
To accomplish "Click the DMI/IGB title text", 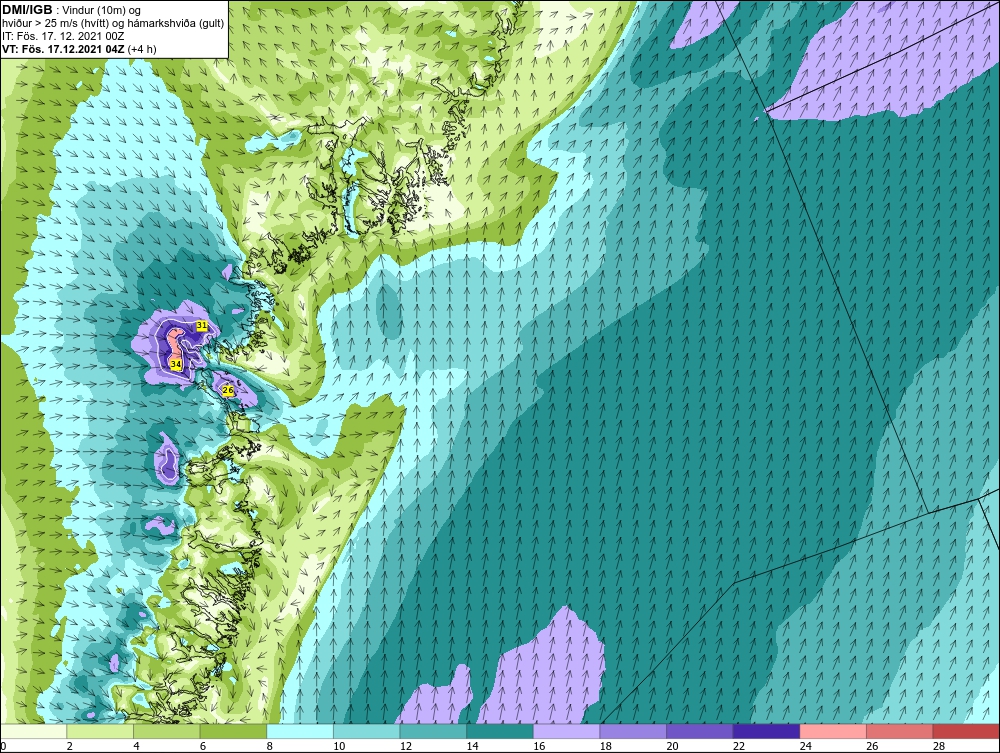I will [x=27, y=10].
